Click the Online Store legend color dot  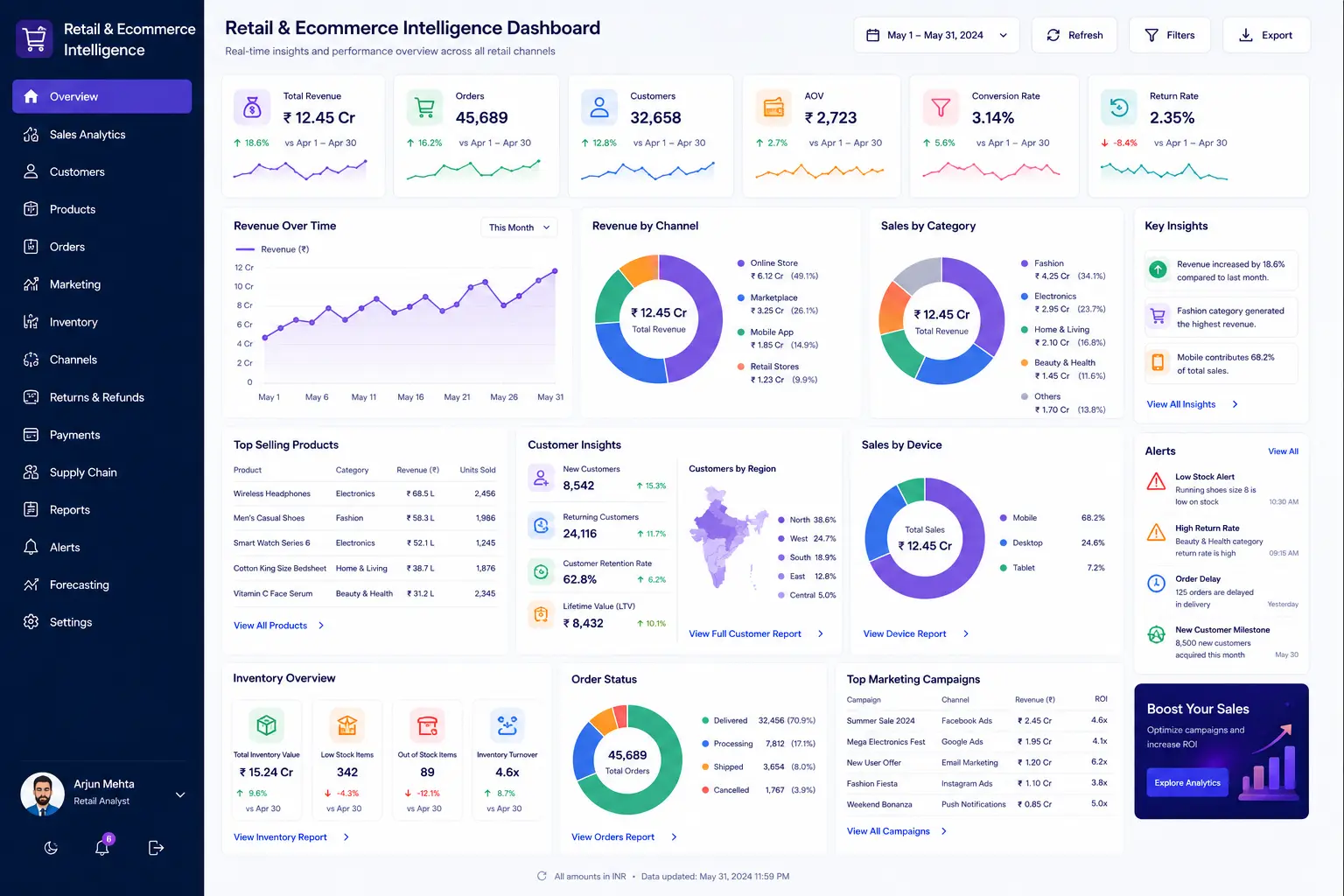(741, 262)
